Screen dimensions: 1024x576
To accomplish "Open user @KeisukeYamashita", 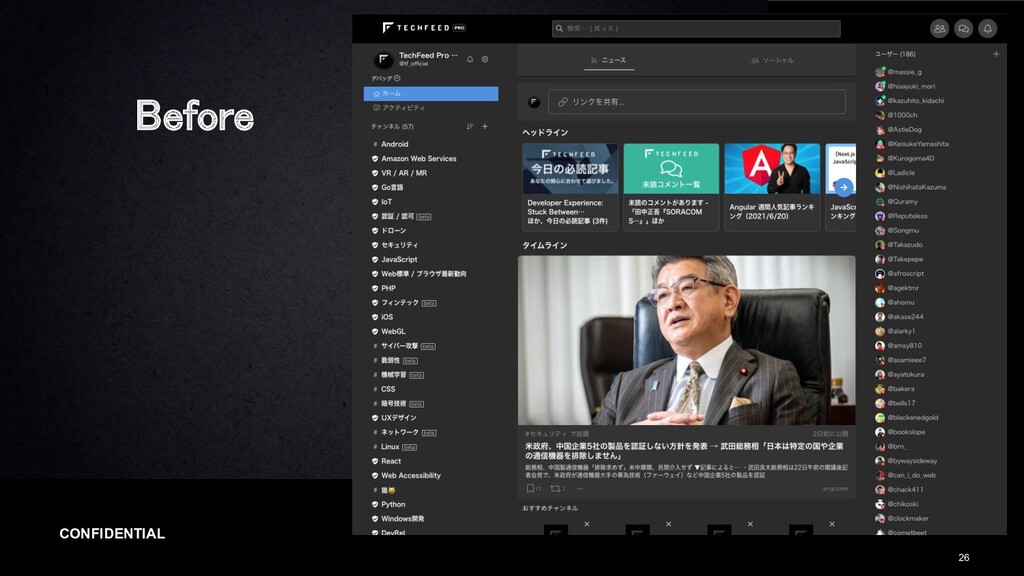I will 918,144.
